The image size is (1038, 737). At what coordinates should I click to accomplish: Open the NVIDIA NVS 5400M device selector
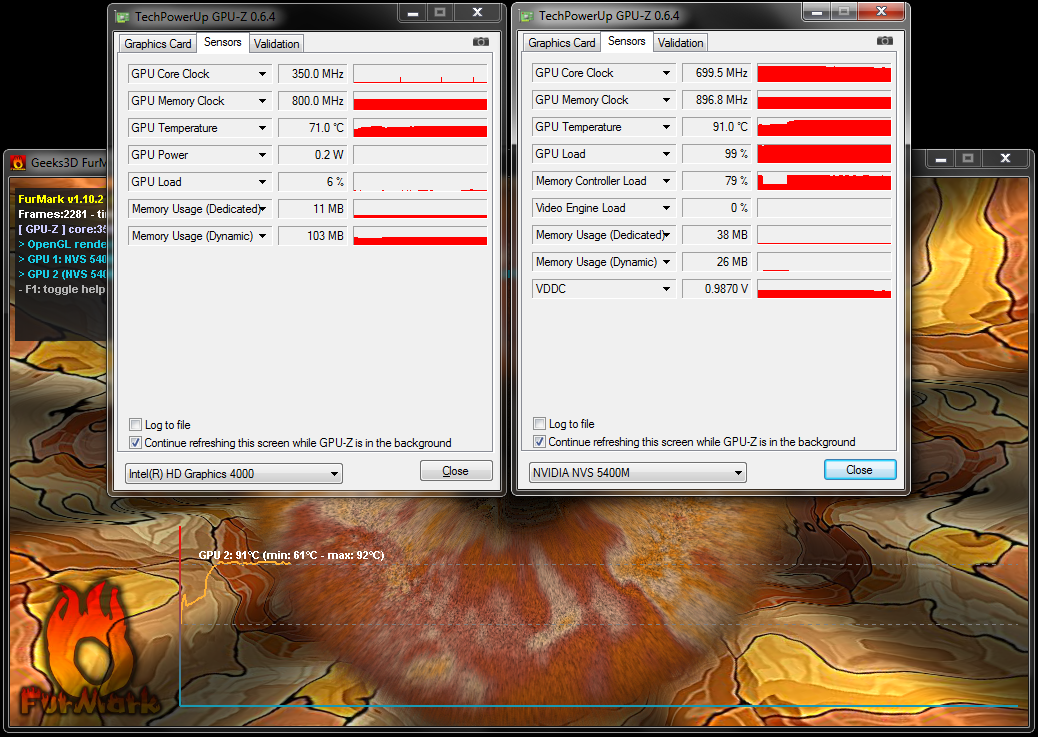click(x=637, y=472)
